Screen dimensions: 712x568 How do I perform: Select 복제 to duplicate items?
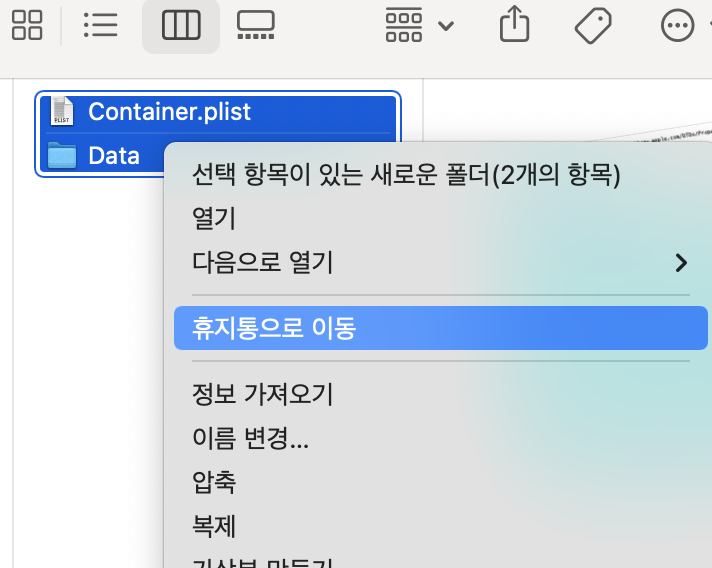(214, 526)
